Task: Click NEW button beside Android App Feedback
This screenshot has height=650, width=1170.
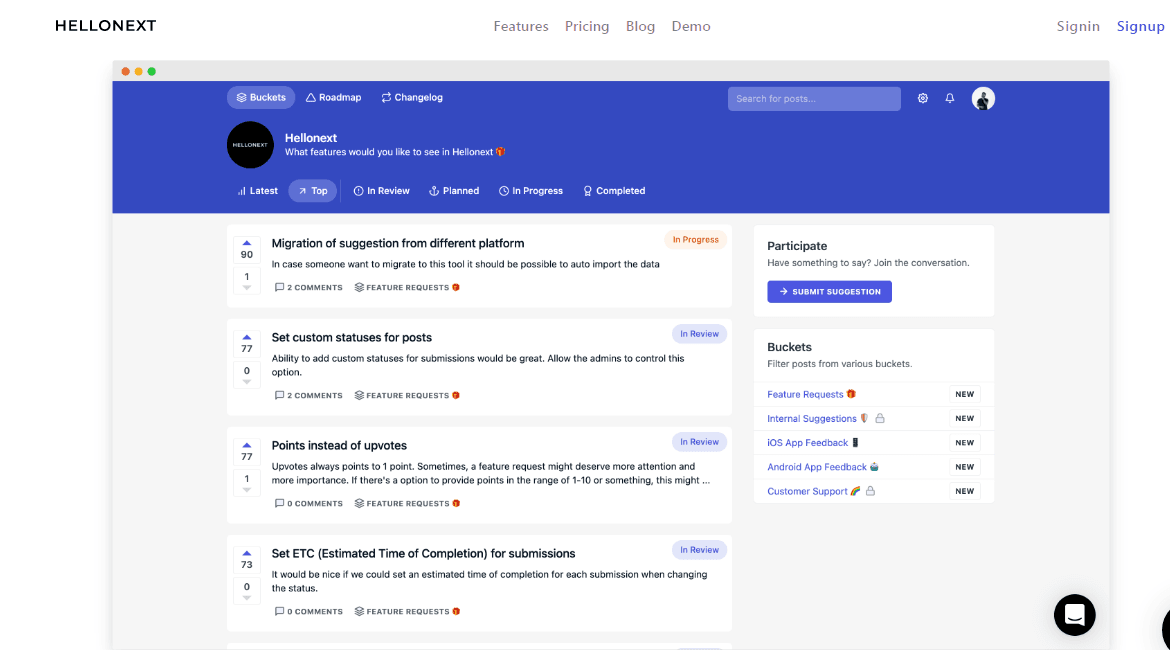Action: (x=965, y=467)
